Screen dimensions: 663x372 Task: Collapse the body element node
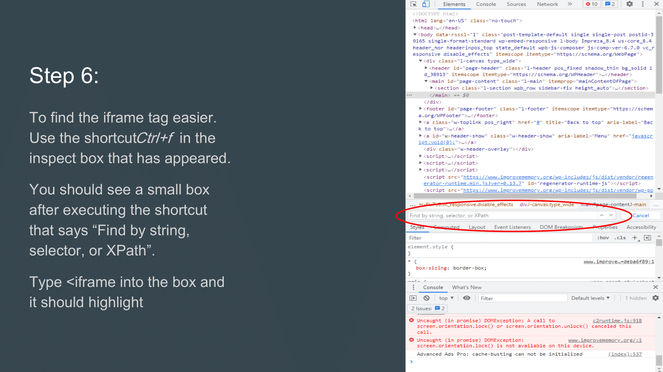tap(415, 34)
